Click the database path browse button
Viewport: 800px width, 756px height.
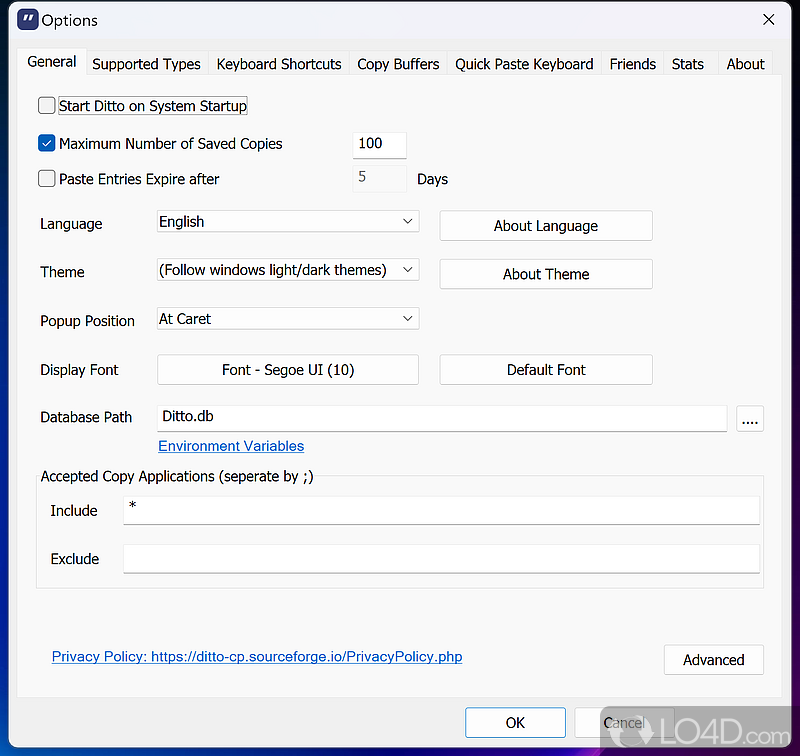[x=750, y=419]
